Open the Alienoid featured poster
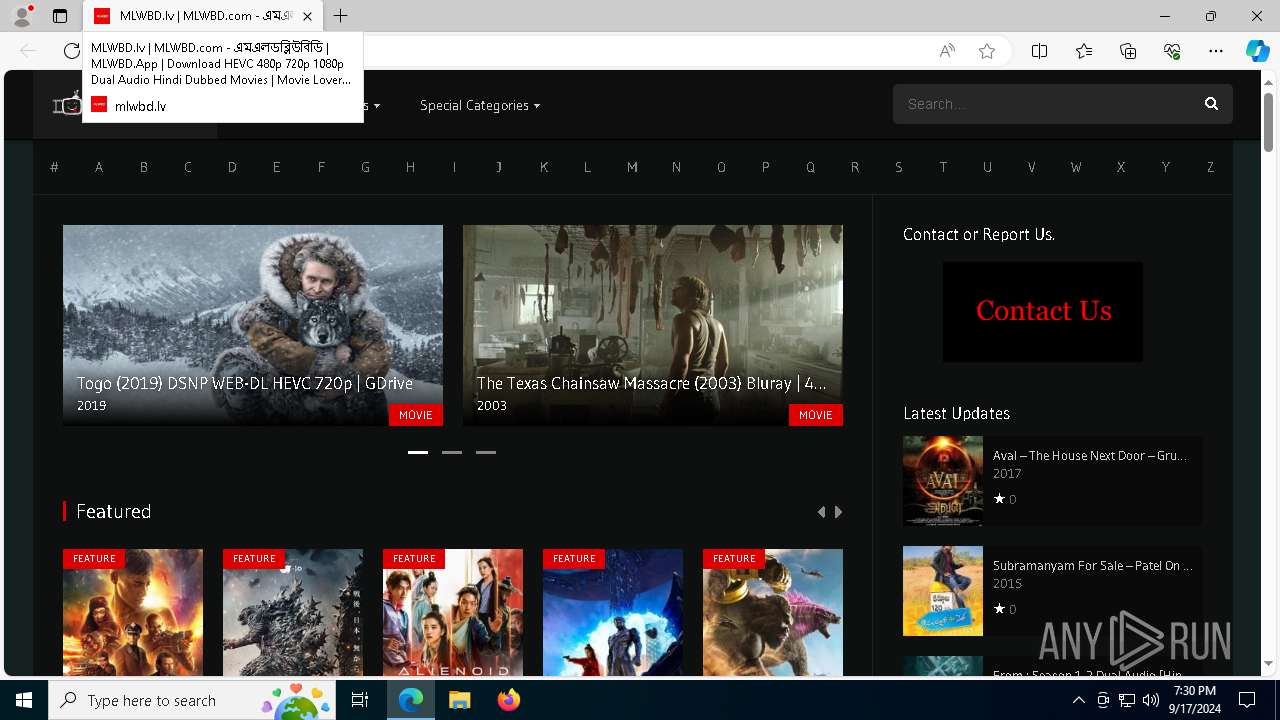1280x720 pixels. click(x=453, y=612)
